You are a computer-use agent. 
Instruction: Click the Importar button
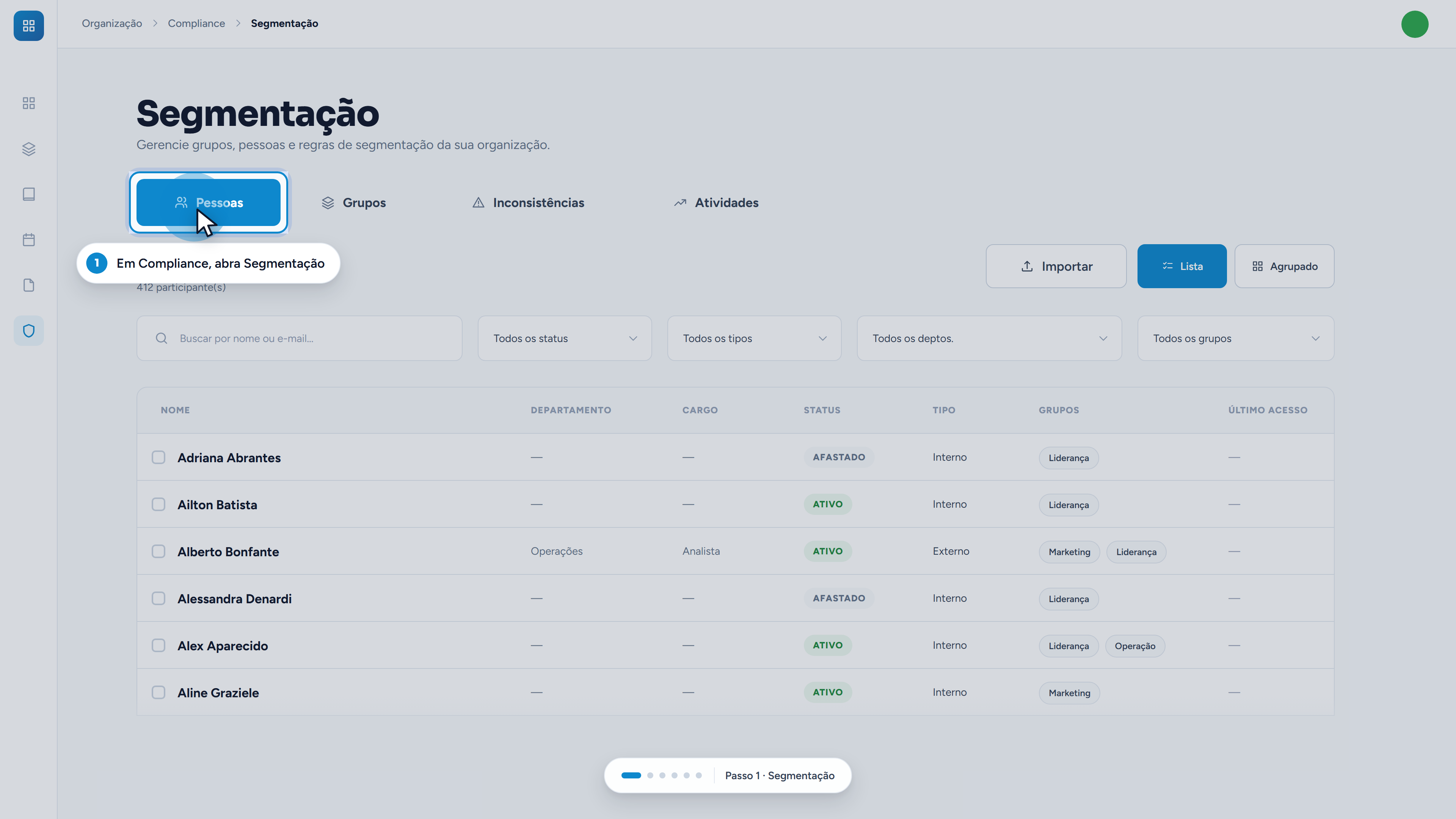[x=1056, y=266]
